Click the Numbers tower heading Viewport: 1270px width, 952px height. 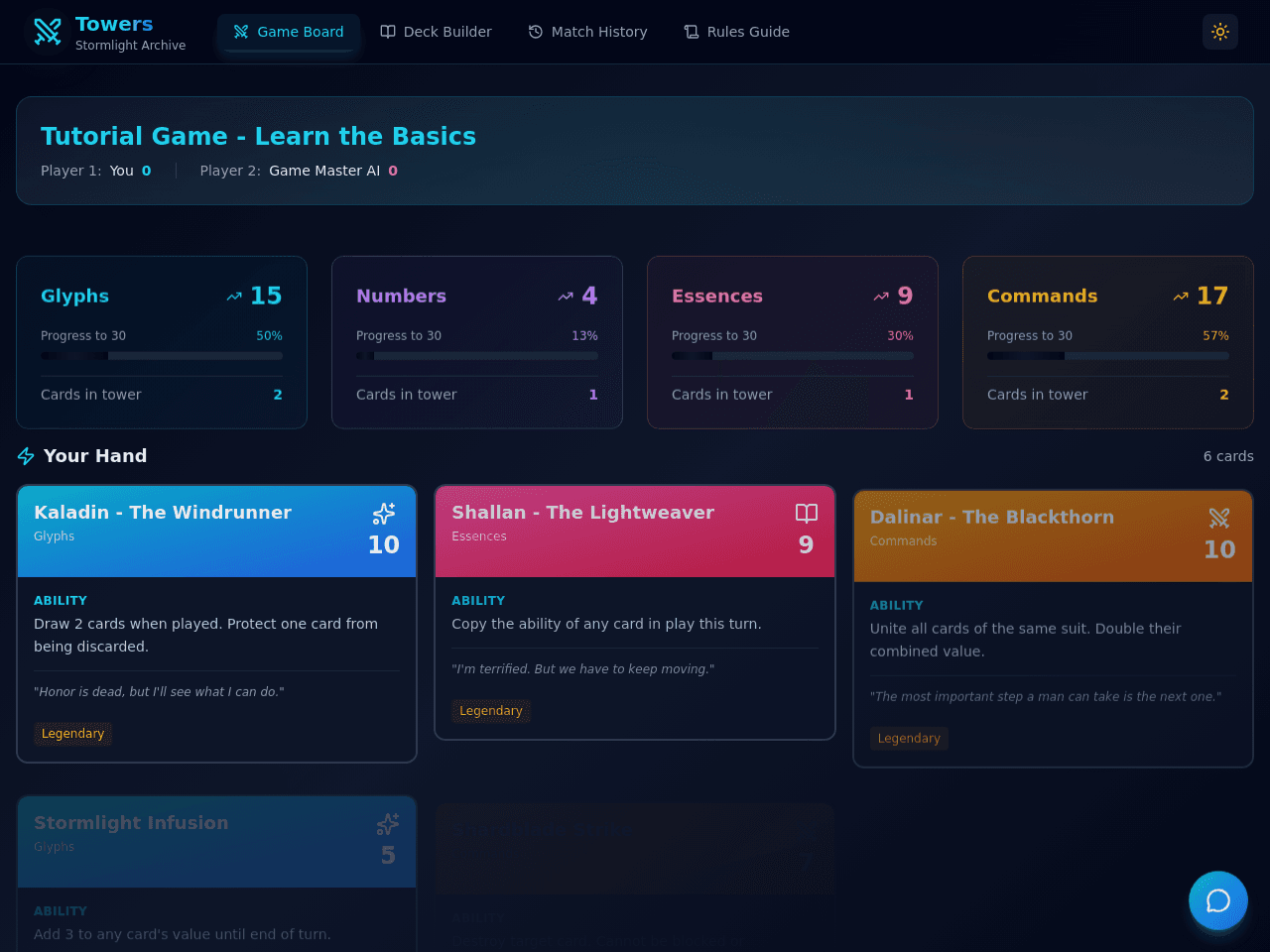pos(401,296)
